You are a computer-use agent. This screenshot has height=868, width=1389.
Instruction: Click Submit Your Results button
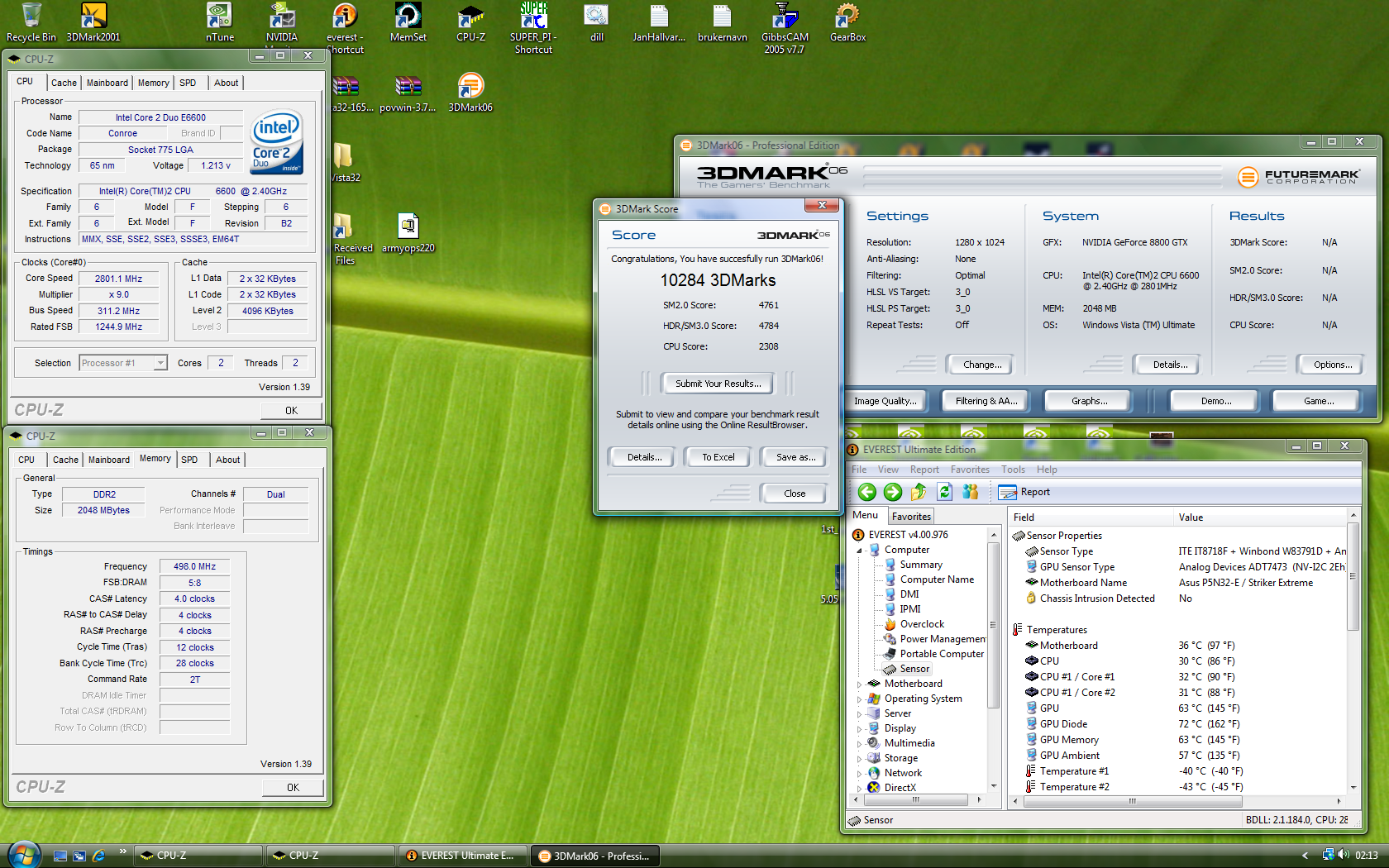coord(718,384)
